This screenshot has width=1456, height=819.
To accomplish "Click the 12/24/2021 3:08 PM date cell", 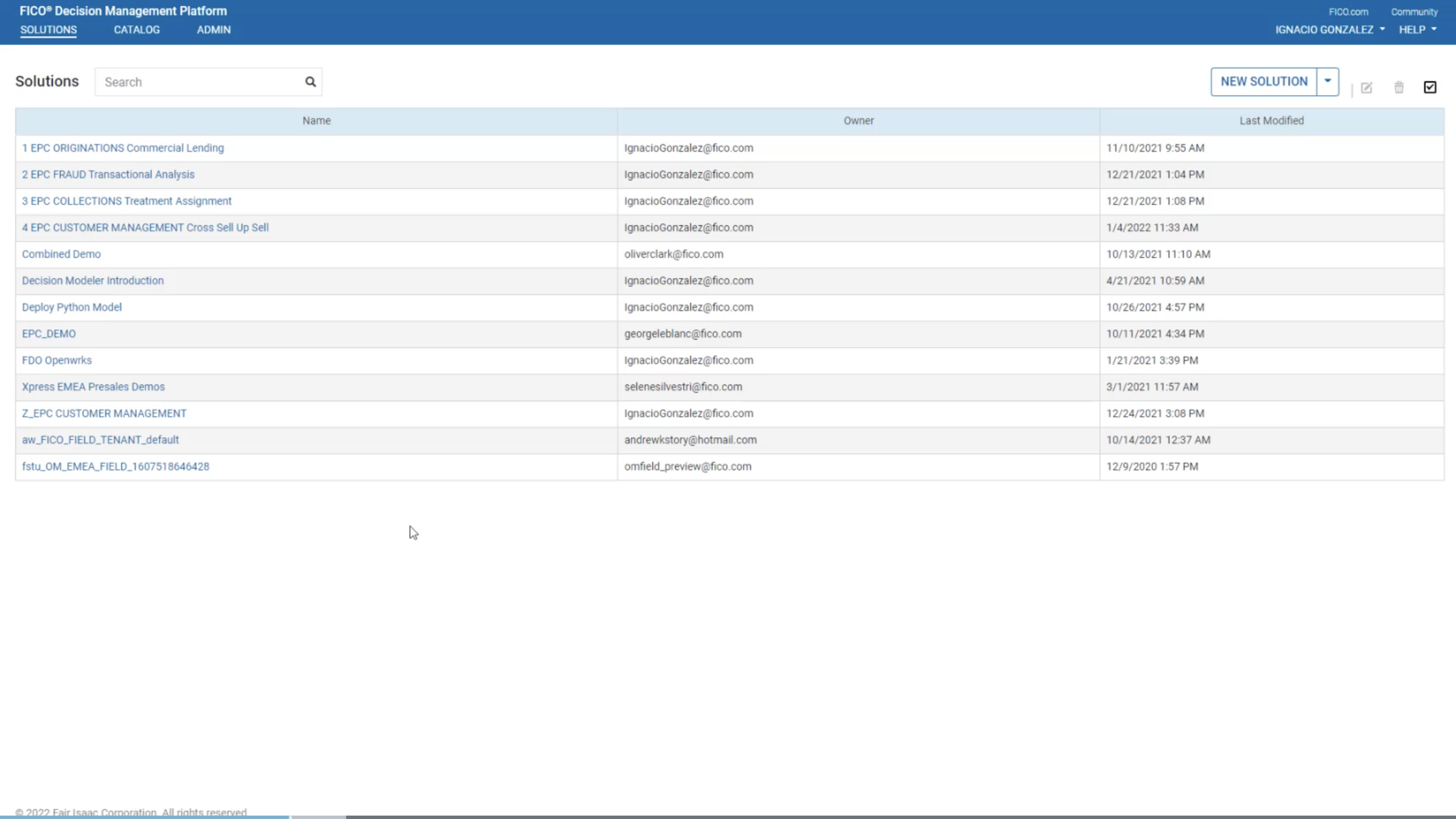I will pyautogui.click(x=1272, y=413).
